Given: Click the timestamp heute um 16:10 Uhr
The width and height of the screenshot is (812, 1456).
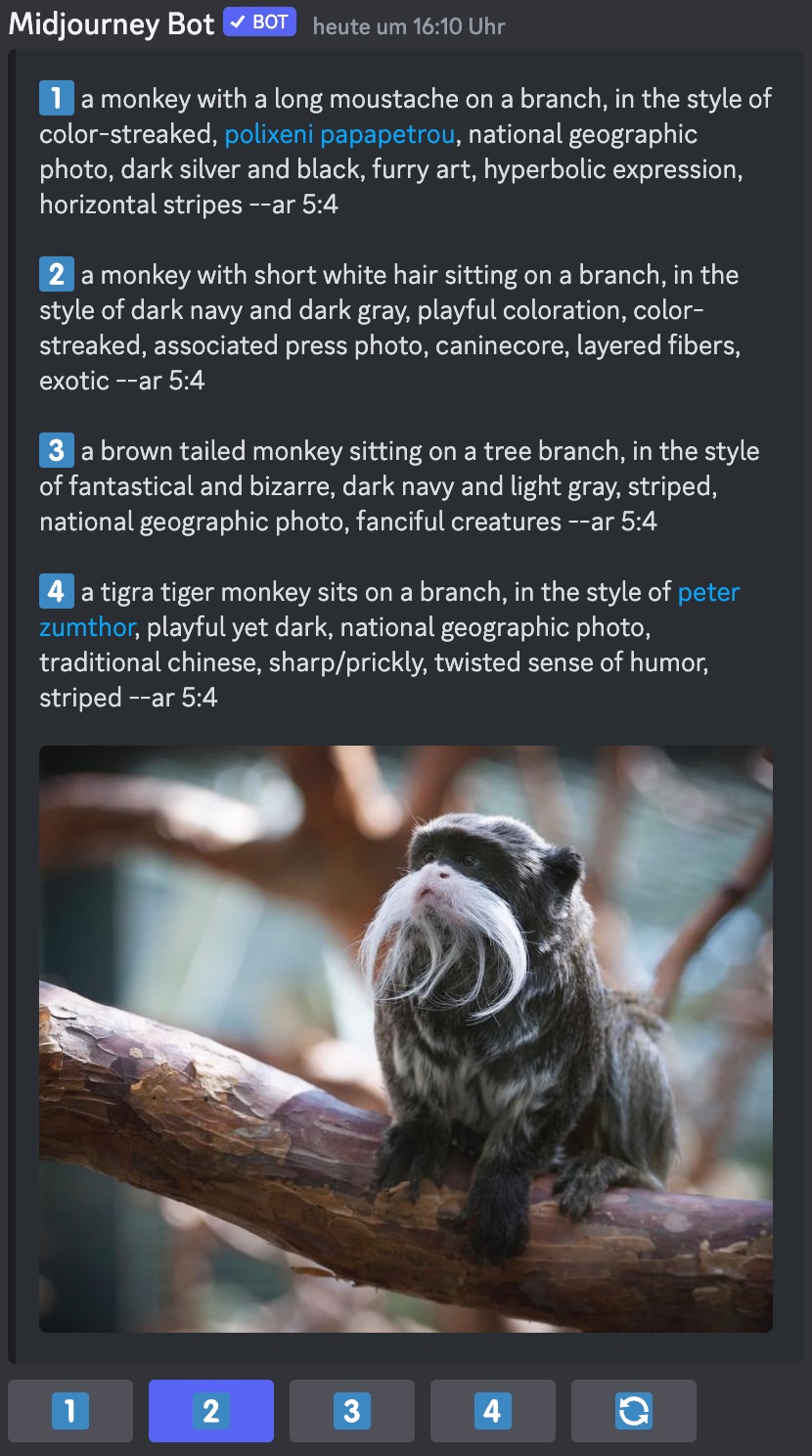Looking at the screenshot, I should click(409, 26).
